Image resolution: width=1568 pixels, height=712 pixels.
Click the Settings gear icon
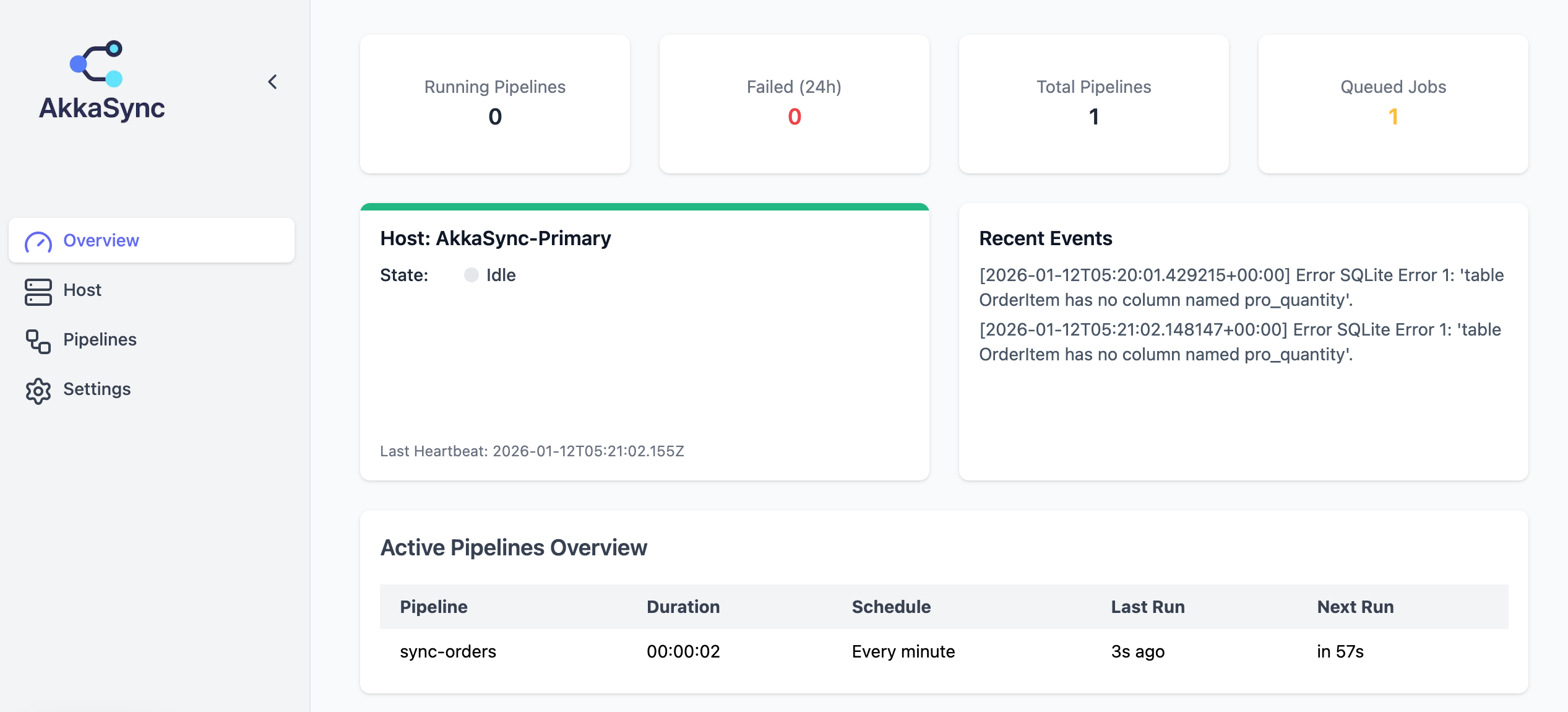[x=38, y=390]
